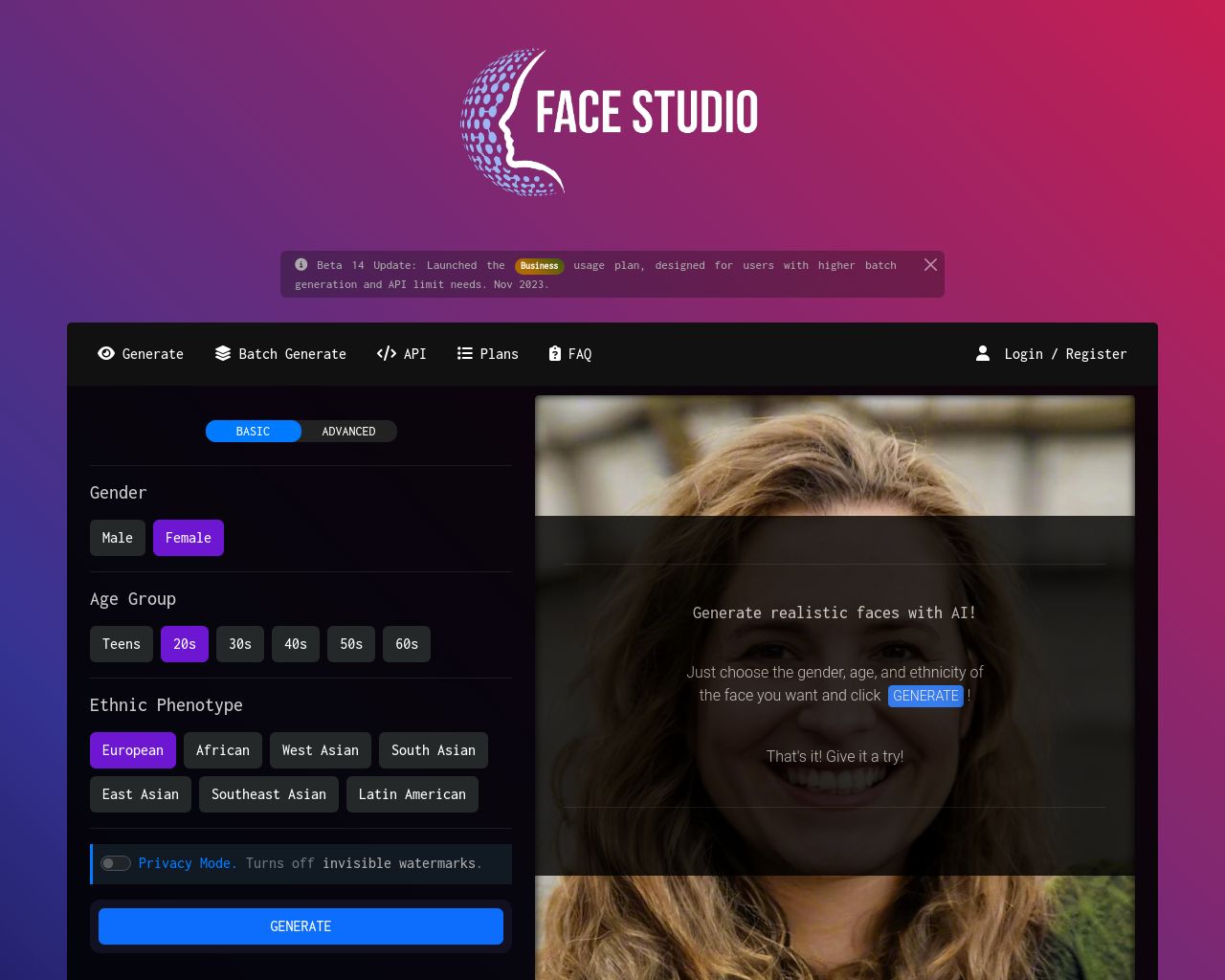Screen dimensions: 1225x980
Task: Dismiss the Beta 14 update banner
Action: click(x=930, y=265)
